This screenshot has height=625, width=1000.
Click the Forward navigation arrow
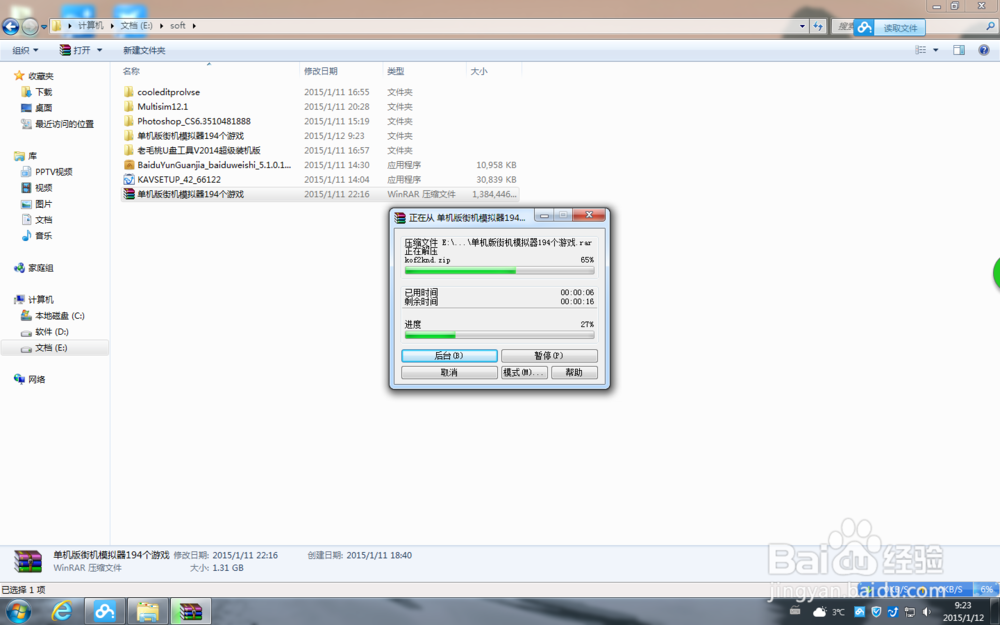coord(30,26)
